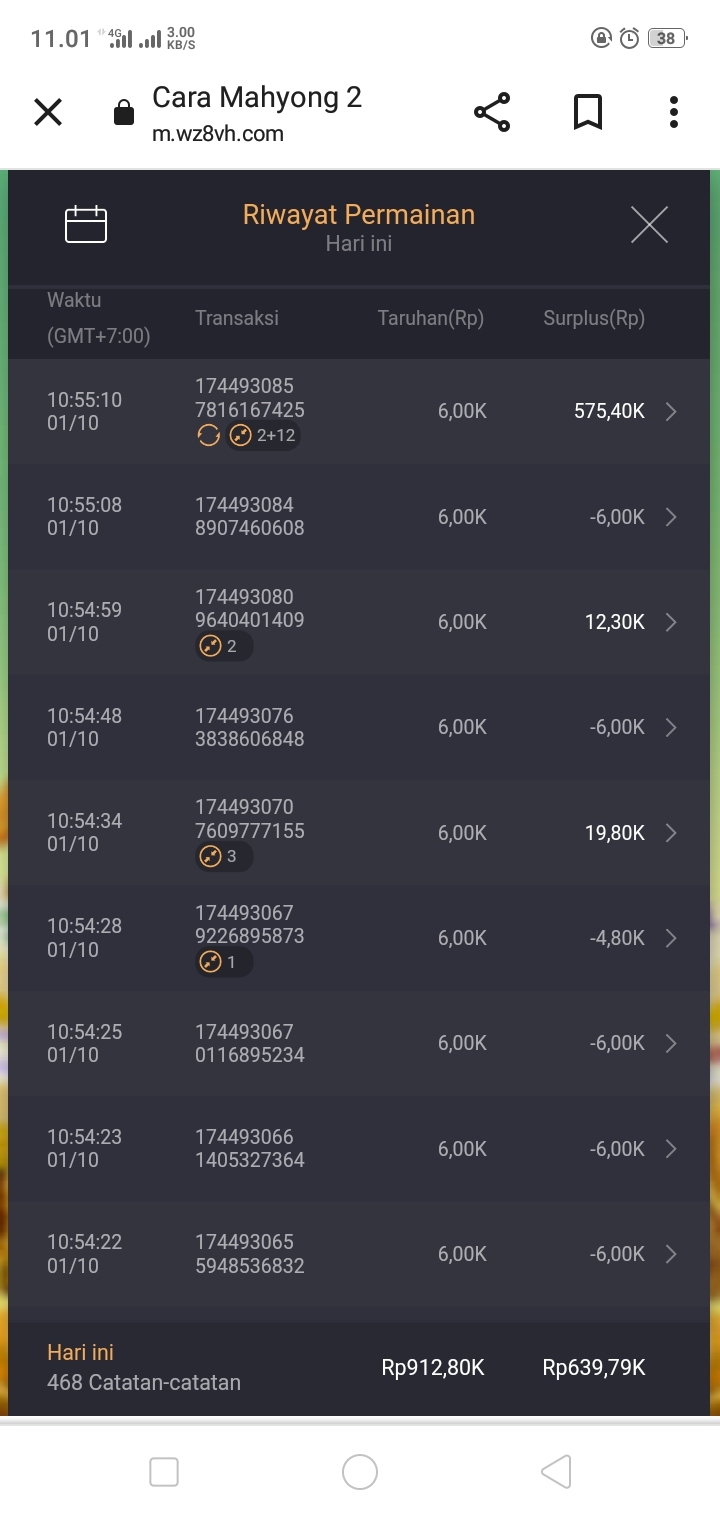
Task: Tap the free spin 2+12 badge
Action: tap(263, 435)
